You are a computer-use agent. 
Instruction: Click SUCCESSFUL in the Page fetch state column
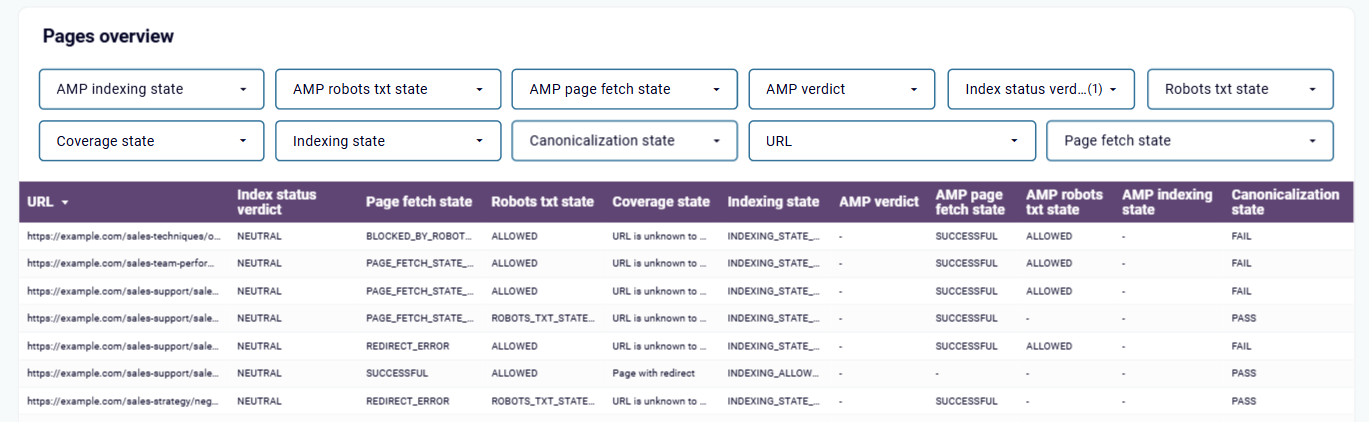(x=397, y=373)
